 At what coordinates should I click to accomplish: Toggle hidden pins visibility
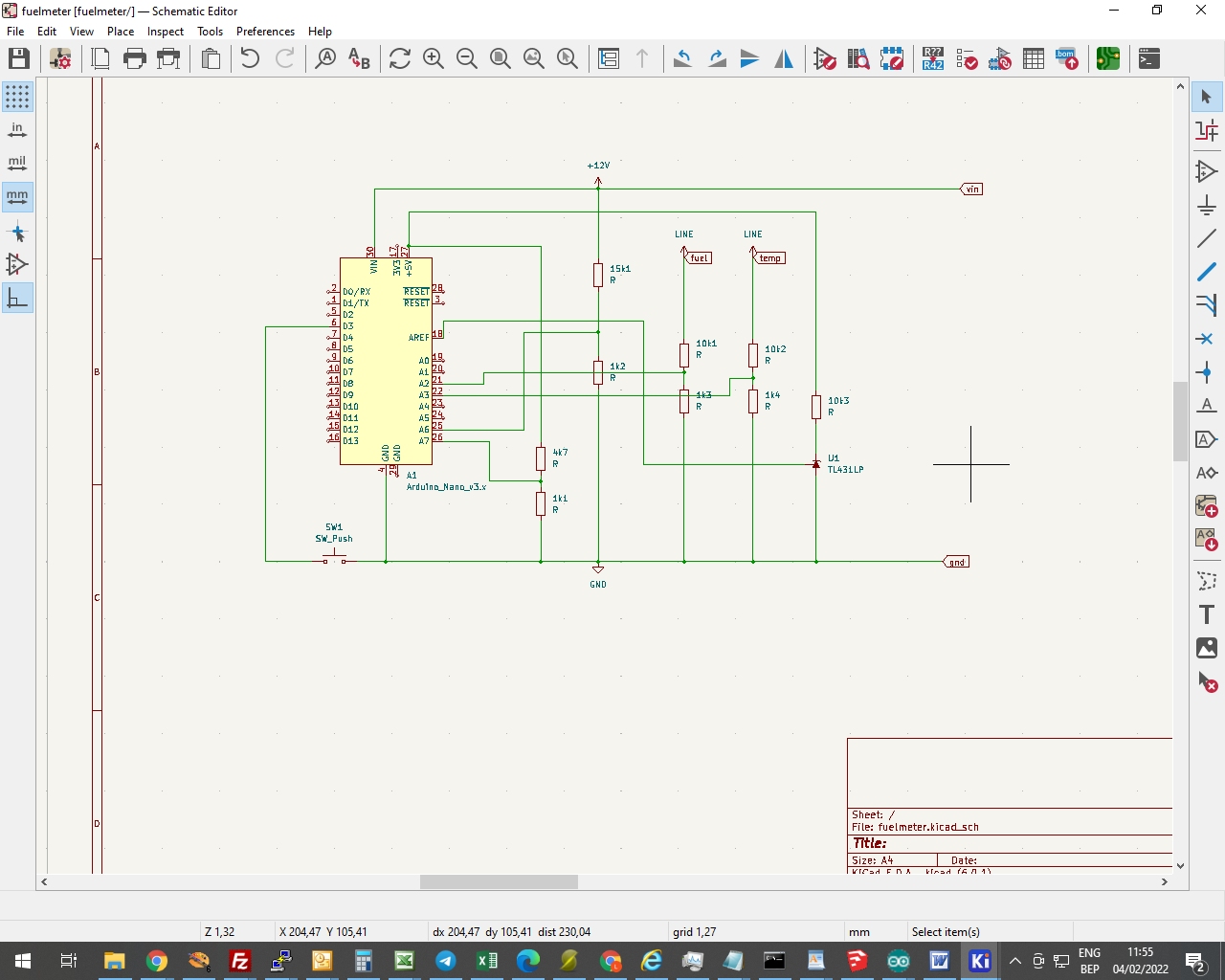pyautogui.click(x=17, y=265)
